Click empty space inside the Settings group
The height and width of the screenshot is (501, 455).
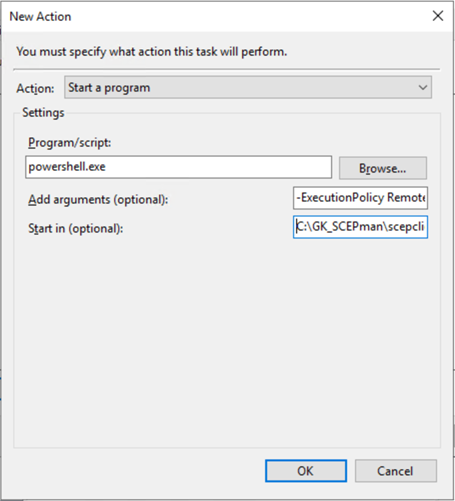click(x=227, y=340)
